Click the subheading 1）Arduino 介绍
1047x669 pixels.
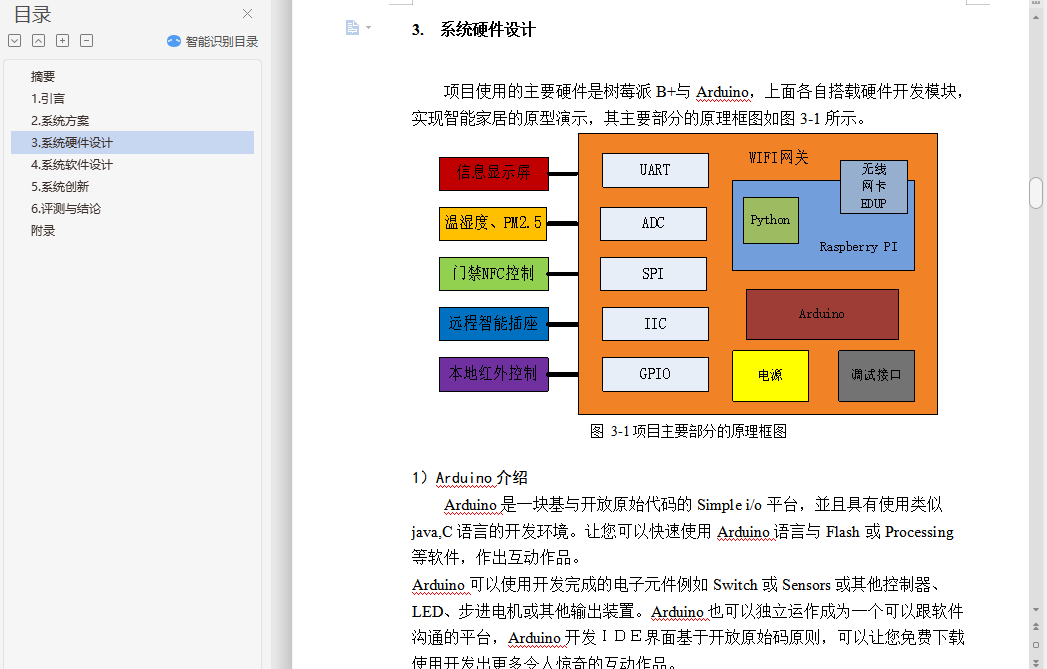[x=469, y=478]
